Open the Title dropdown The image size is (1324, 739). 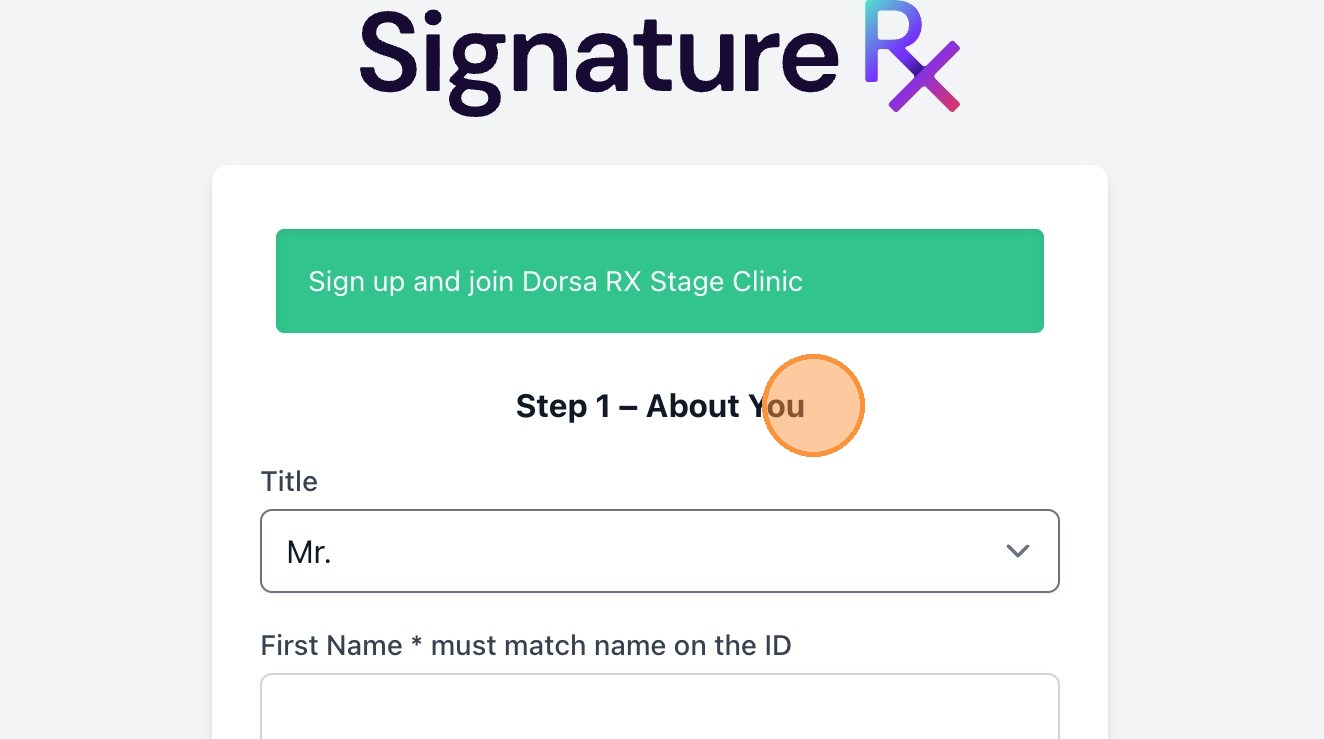659,551
